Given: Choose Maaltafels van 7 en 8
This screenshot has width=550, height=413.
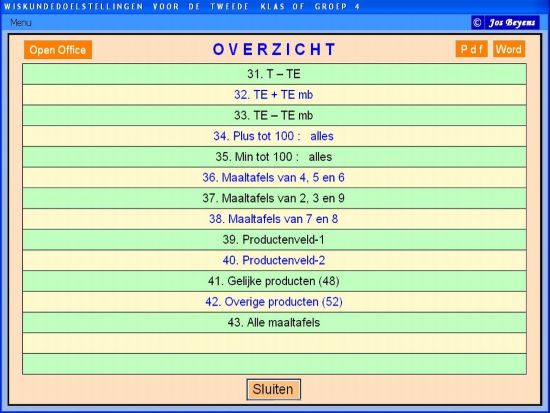Looking at the screenshot, I should pos(274,219).
